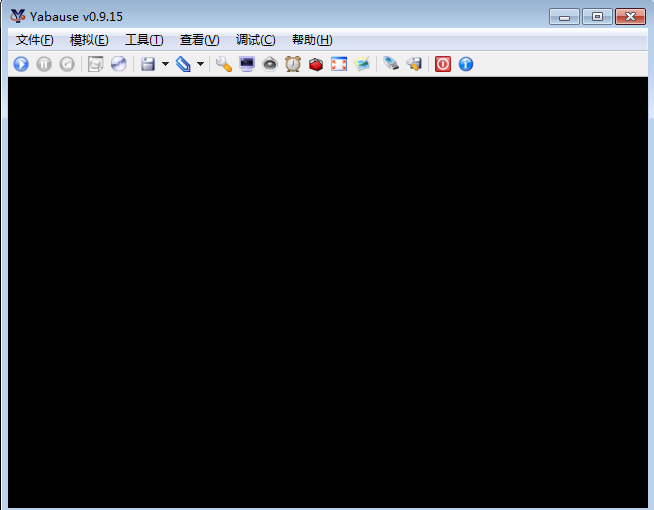Click the red power Quit icon

(x=443, y=64)
